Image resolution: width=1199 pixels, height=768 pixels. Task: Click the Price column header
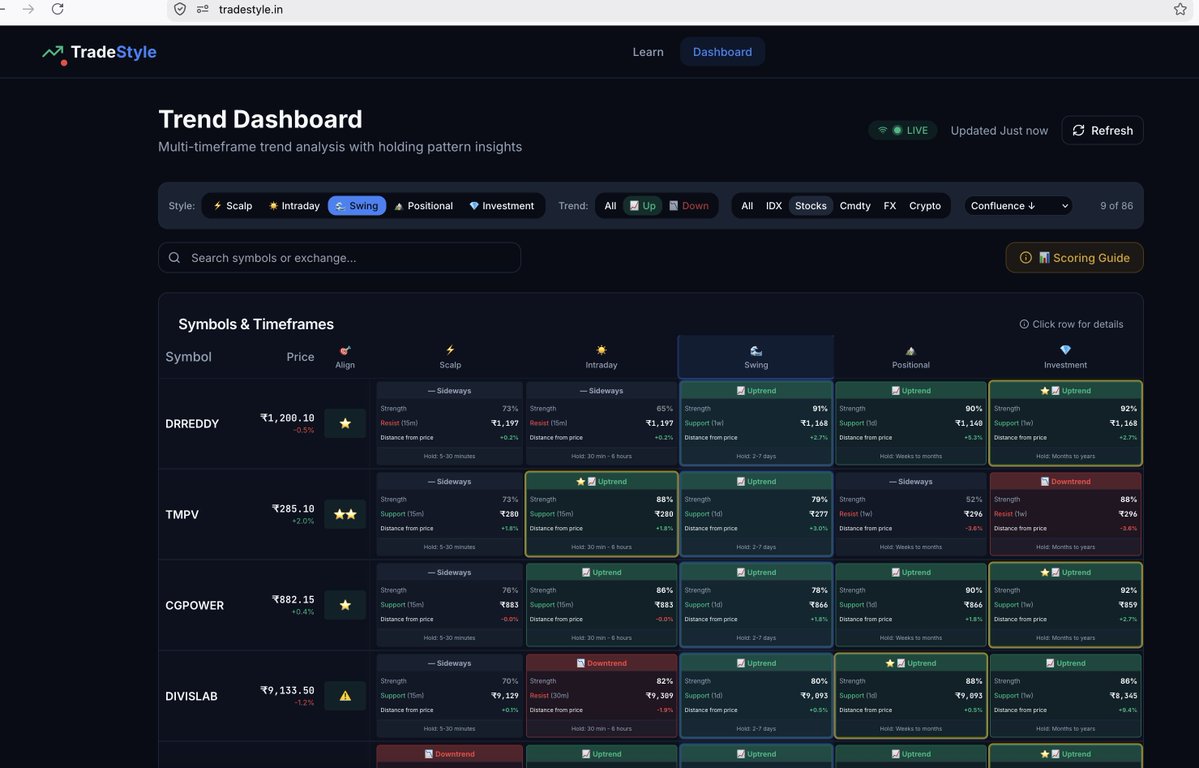[300, 356]
